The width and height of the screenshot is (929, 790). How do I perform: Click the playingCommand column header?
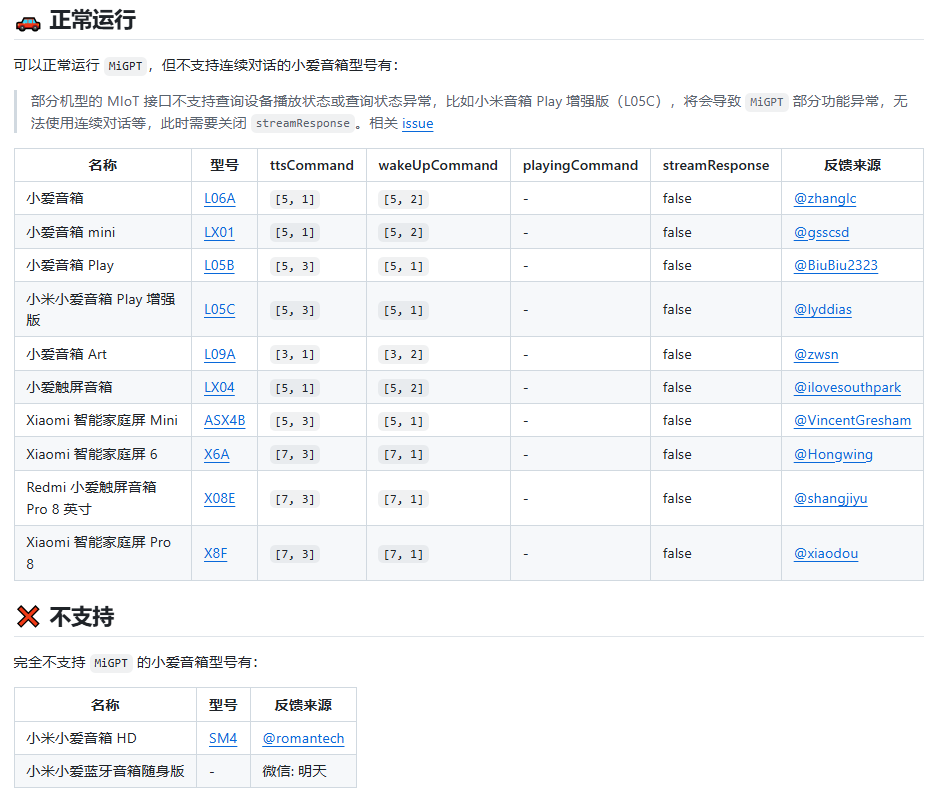[x=580, y=165]
